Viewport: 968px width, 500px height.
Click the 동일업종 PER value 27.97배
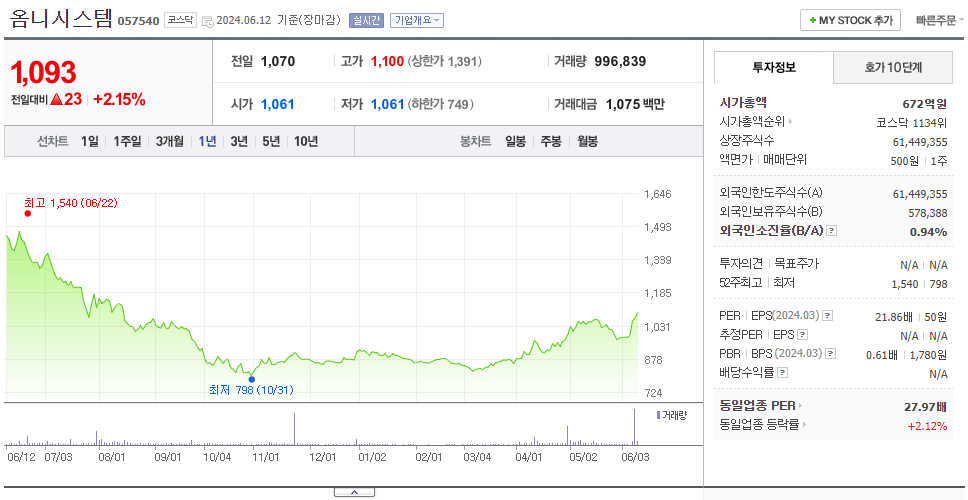click(x=925, y=407)
